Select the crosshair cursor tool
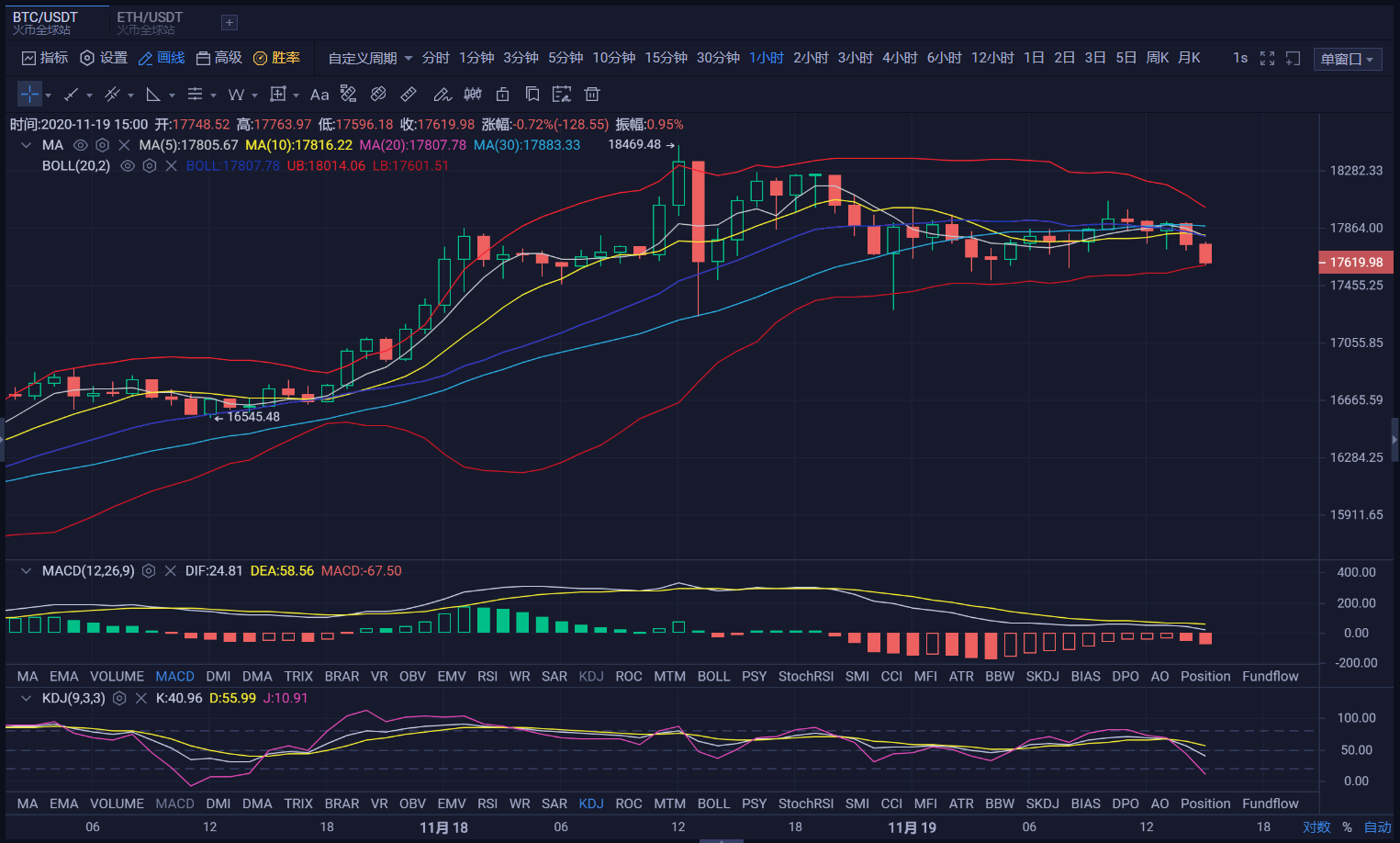1400x843 pixels. 29,95
